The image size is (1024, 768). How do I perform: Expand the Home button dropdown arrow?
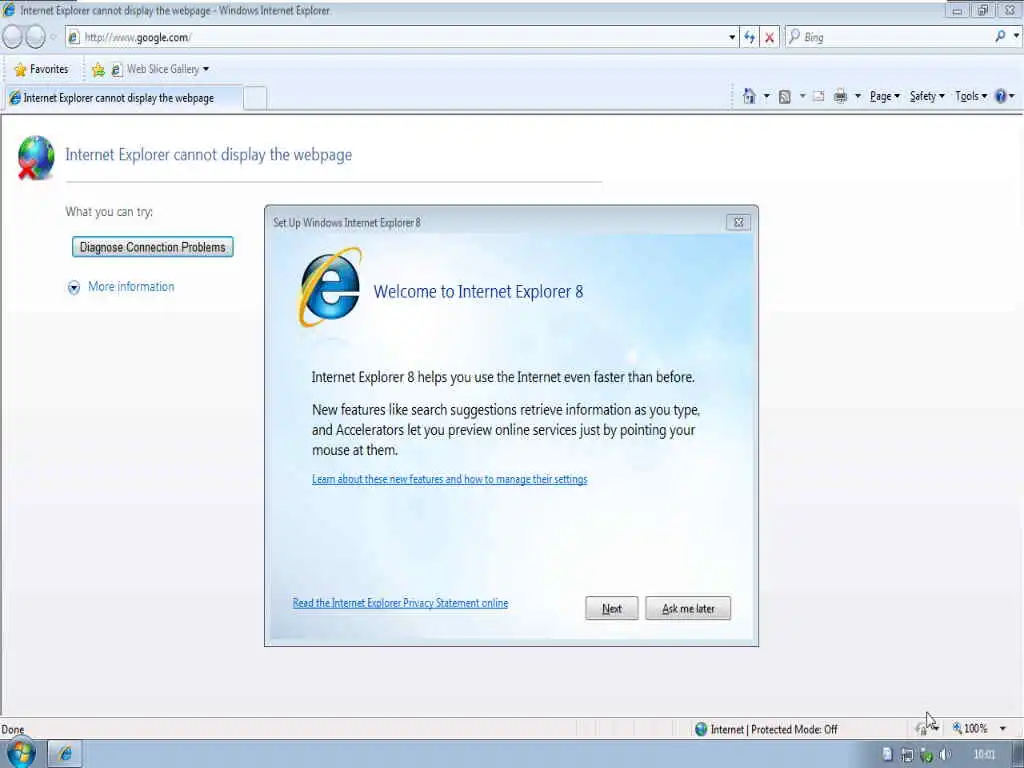pos(767,96)
